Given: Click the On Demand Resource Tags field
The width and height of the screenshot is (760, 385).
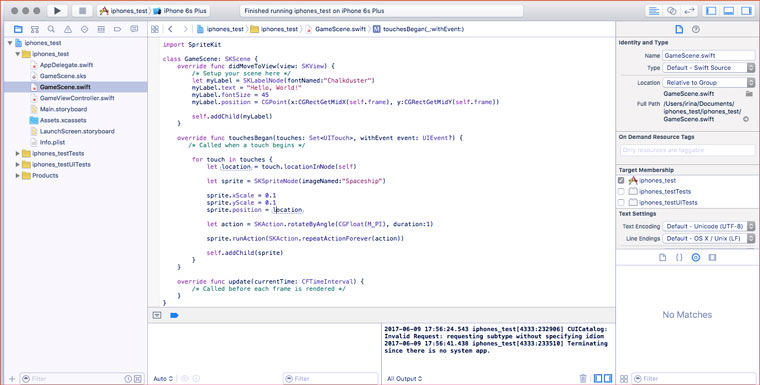Looking at the screenshot, I should pos(687,150).
